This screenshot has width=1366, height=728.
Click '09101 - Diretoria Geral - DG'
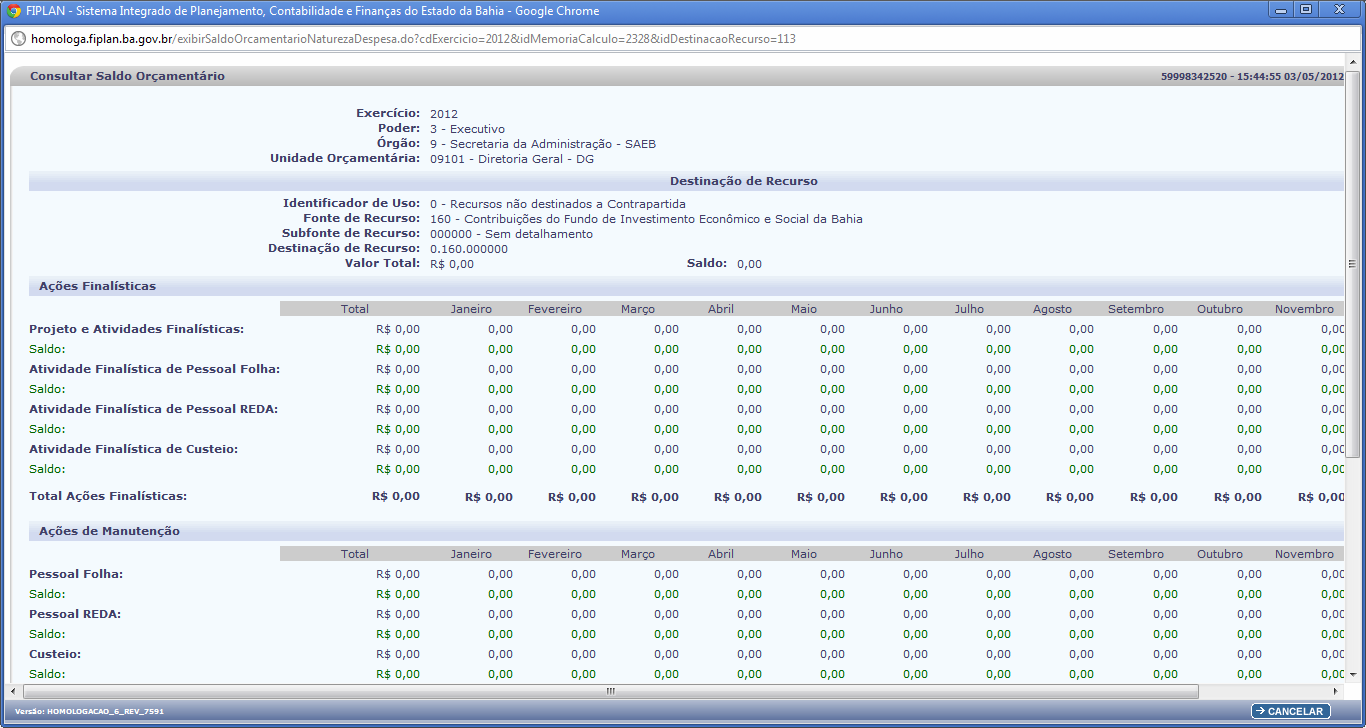[512, 159]
